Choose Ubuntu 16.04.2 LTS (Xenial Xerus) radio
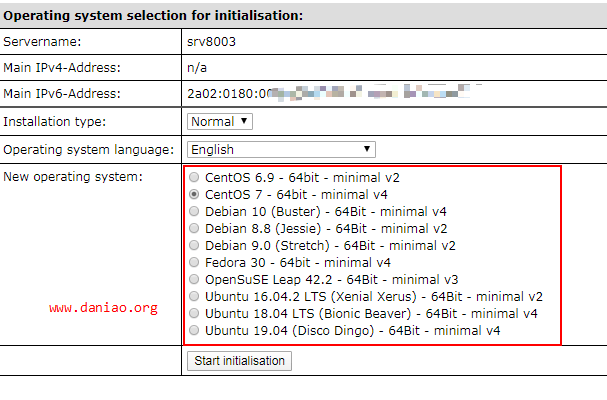607x400 pixels. point(194,297)
